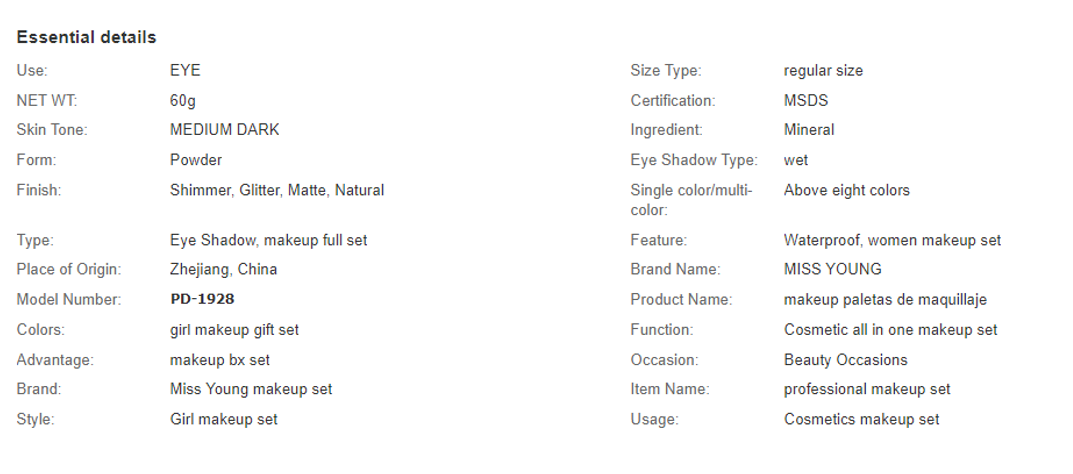The width and height of the screenshot is (1073, 474).
Task: Click the Essential details heading
Action: coord(86,38)
